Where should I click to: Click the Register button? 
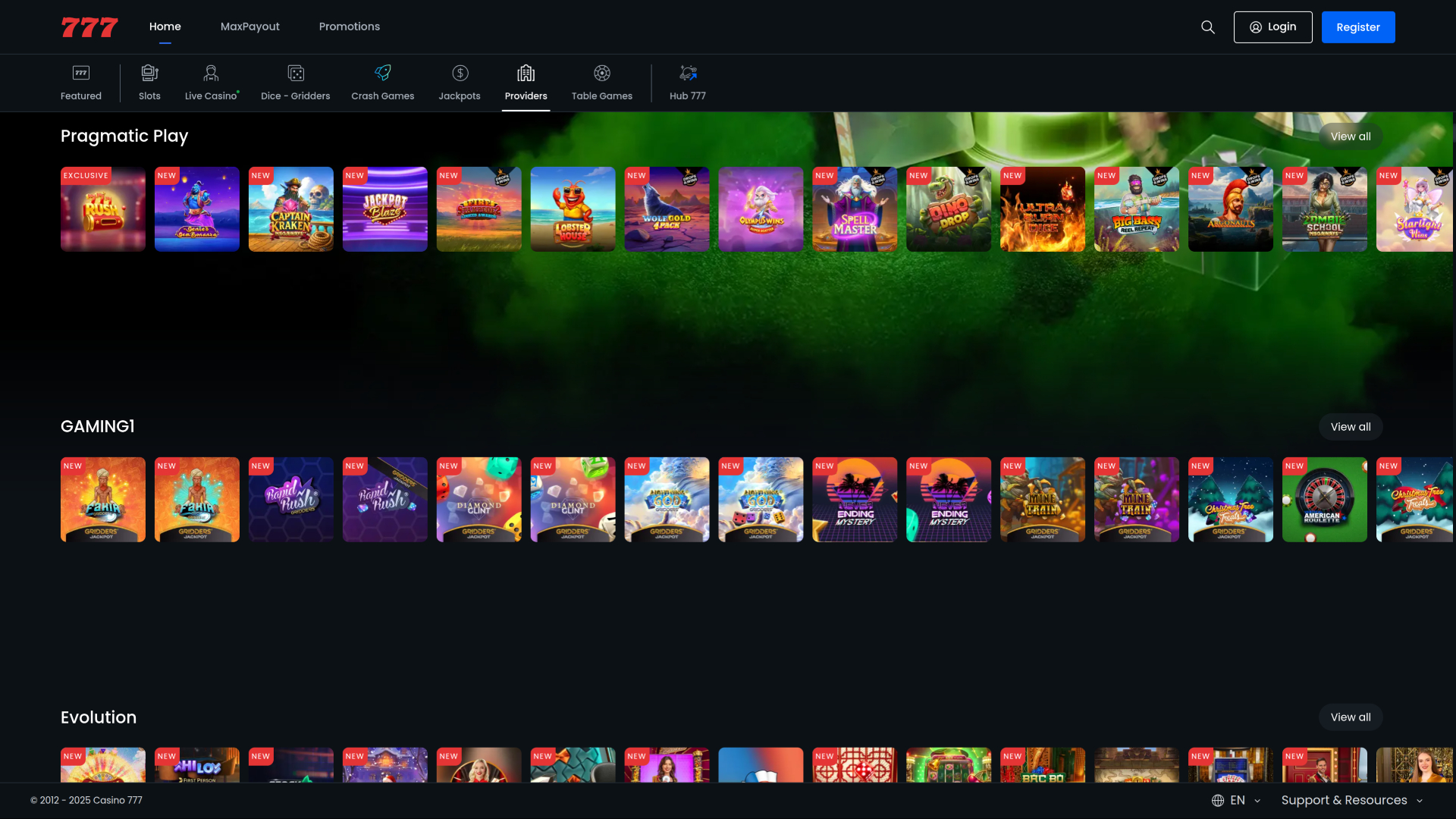click(1357, 27)
